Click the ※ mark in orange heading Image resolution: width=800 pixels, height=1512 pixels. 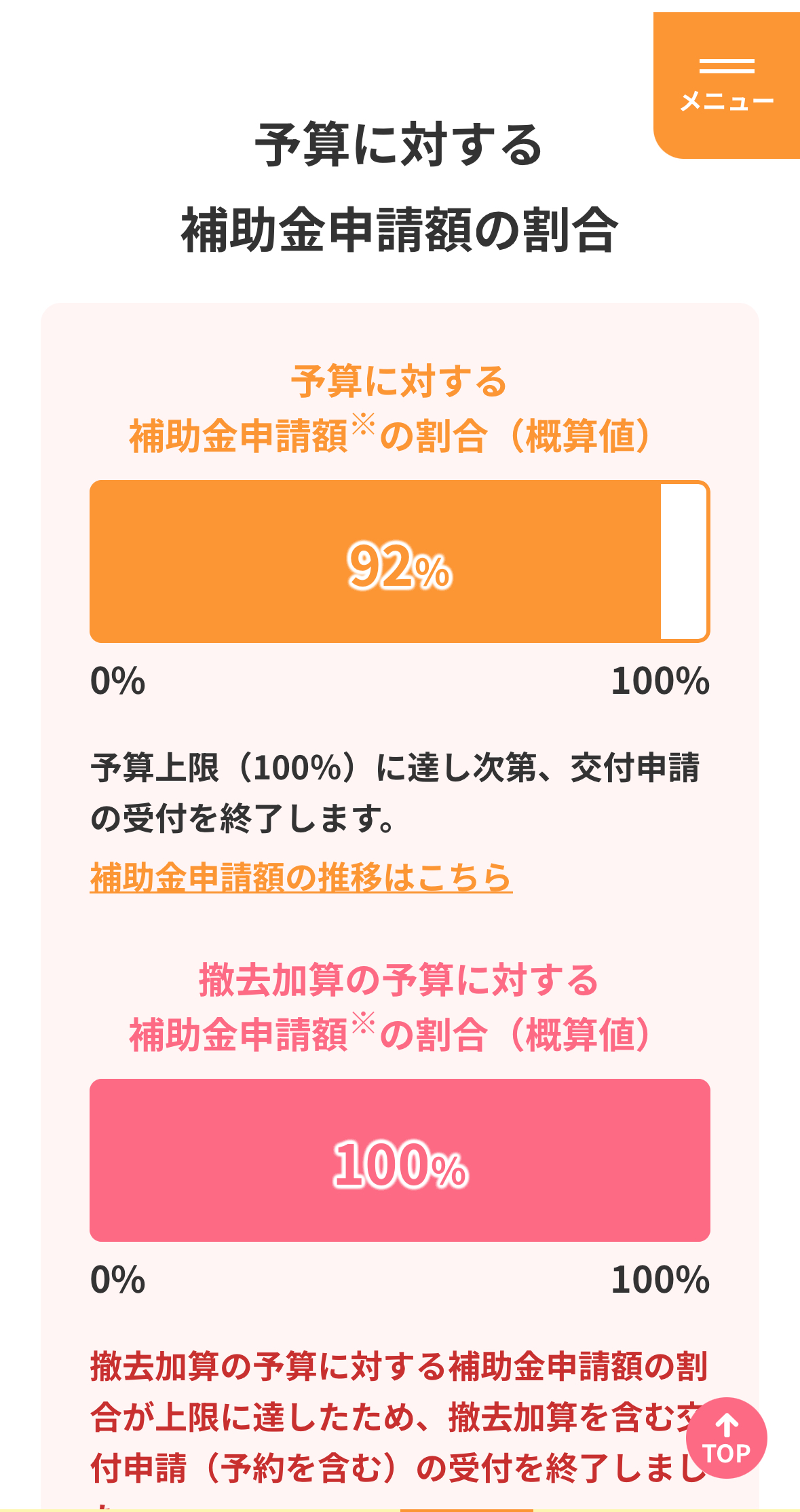pyautogui.click(x=363, y=424)
